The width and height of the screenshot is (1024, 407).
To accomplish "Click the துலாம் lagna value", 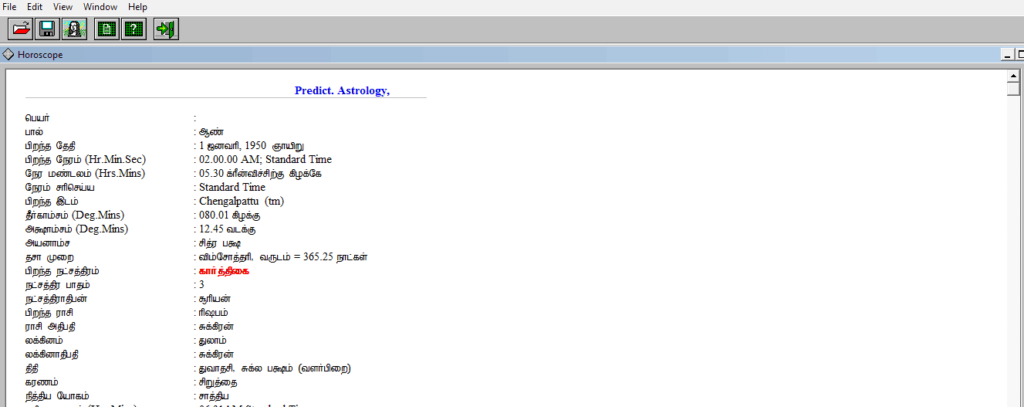I will (213, 340).
